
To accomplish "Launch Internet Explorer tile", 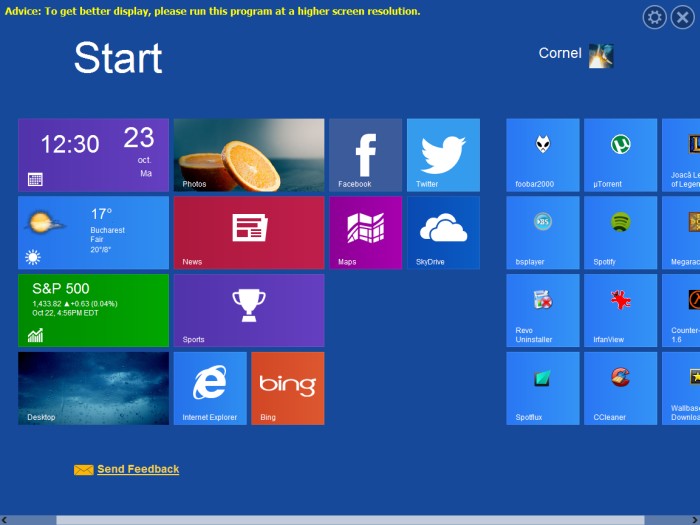I will [x=210, y=388].
